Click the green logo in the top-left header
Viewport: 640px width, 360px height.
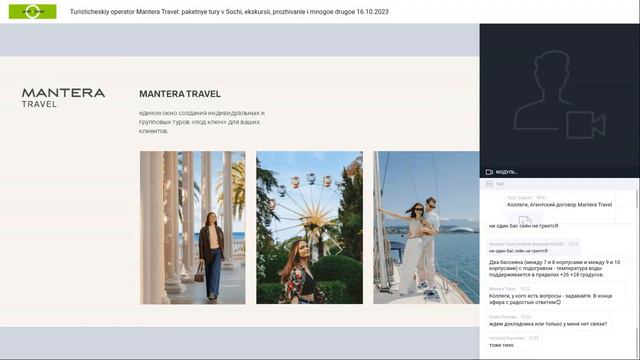[33, 11]
